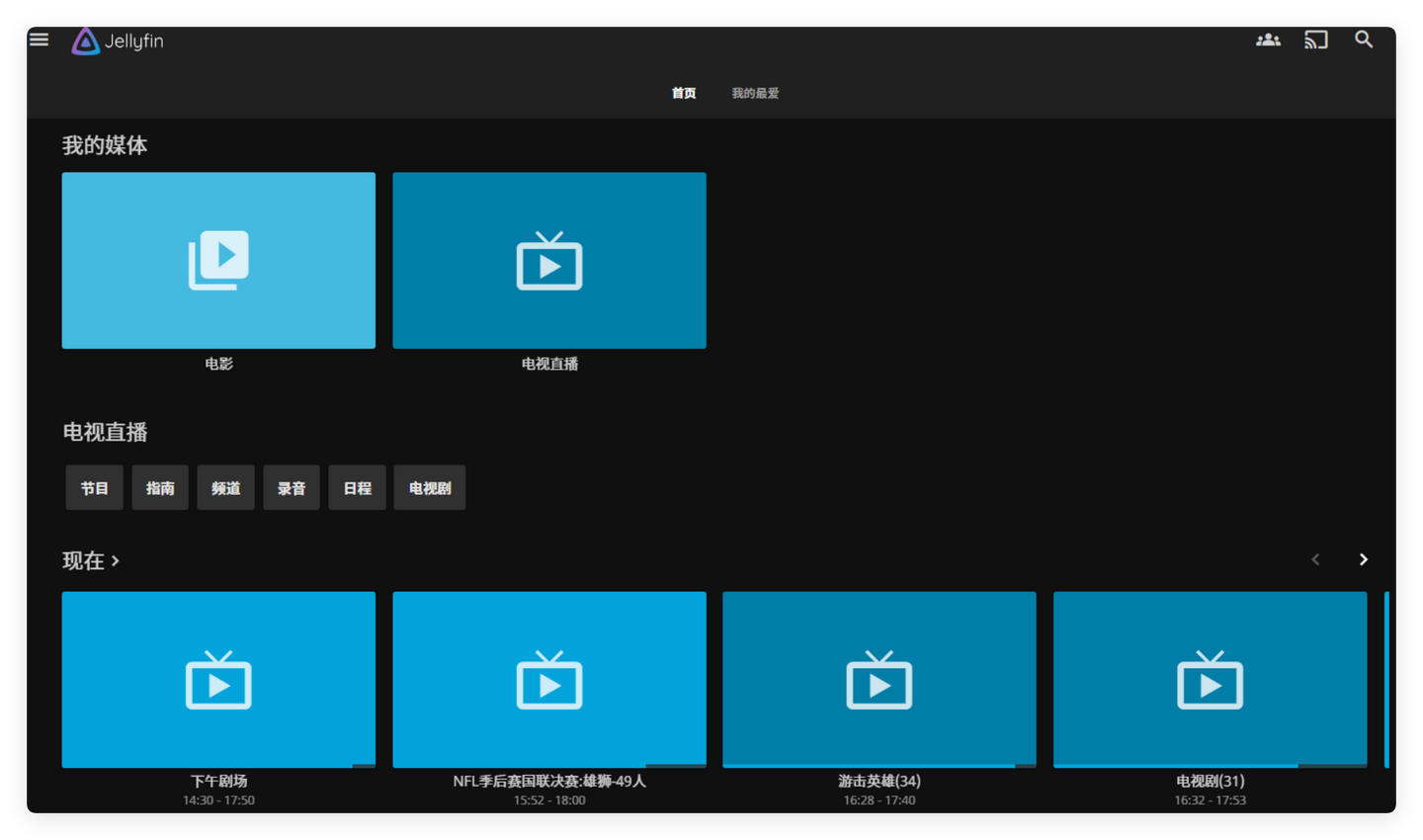
Task: Open the 游击英雄(34) program title
Action: click(x=879, y=781)
